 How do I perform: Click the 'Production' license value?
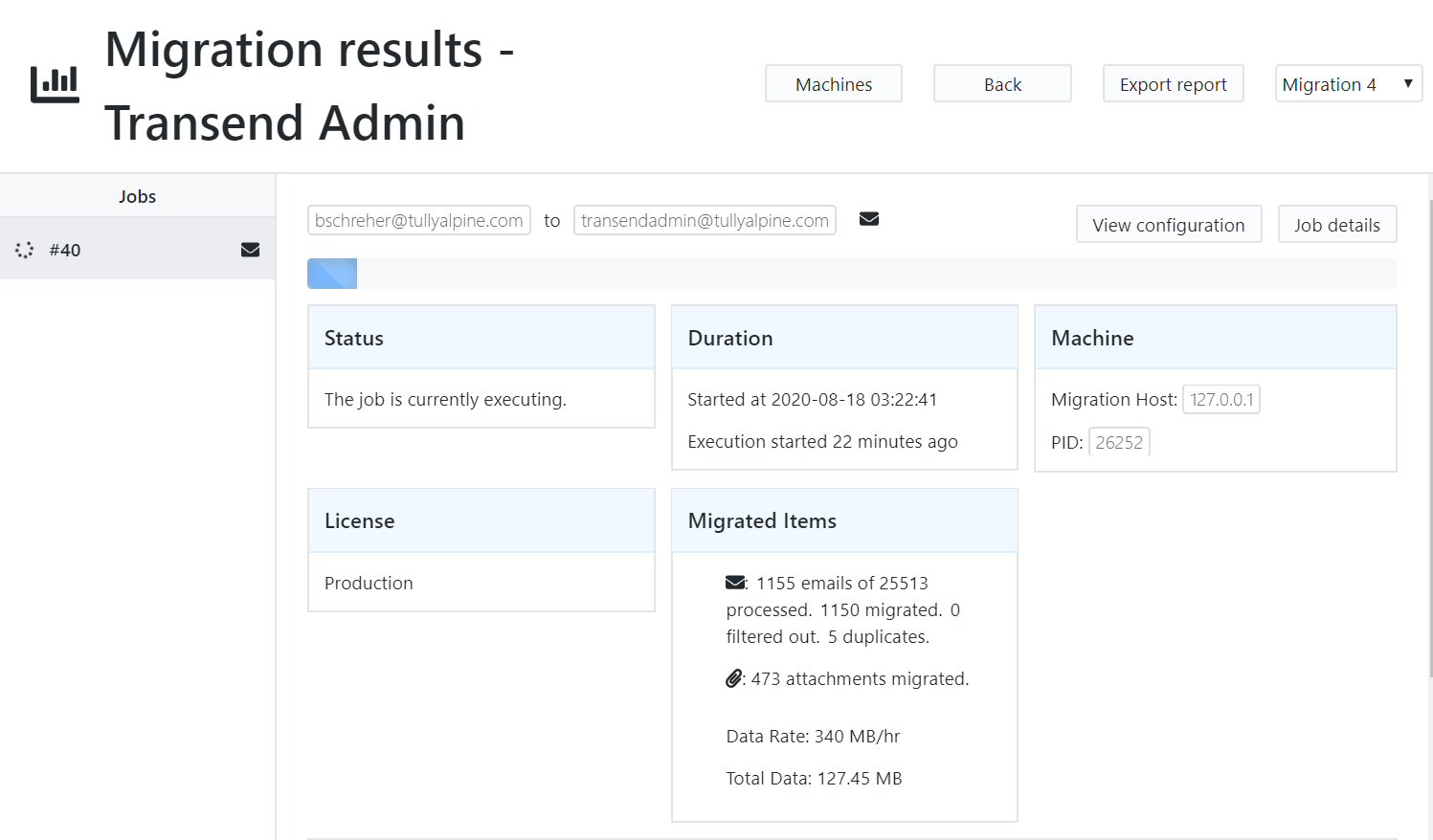tap(369, 583)
